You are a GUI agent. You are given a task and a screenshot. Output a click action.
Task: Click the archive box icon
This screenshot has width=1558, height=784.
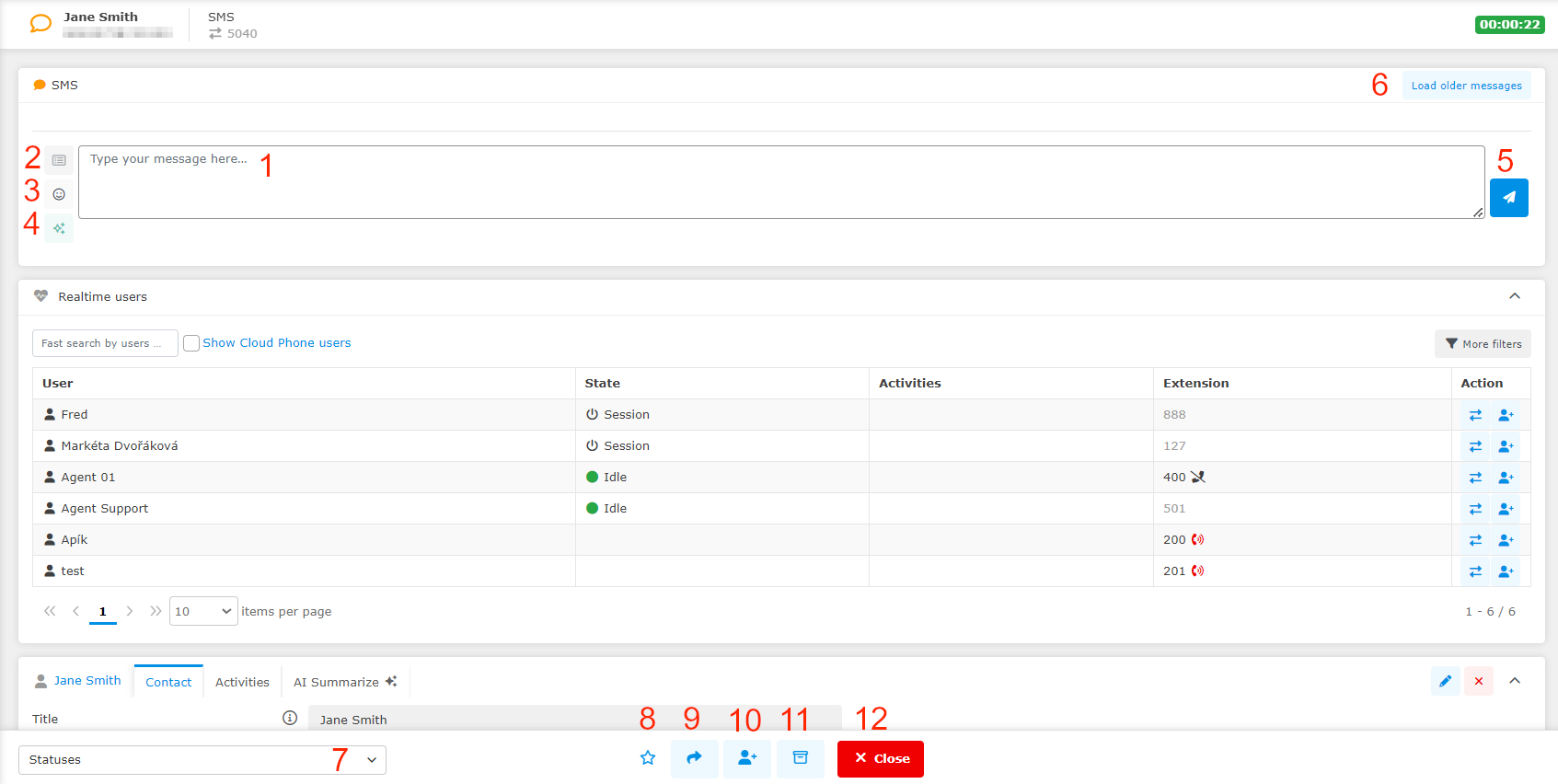pyautogui.click(x=800, y=758)
